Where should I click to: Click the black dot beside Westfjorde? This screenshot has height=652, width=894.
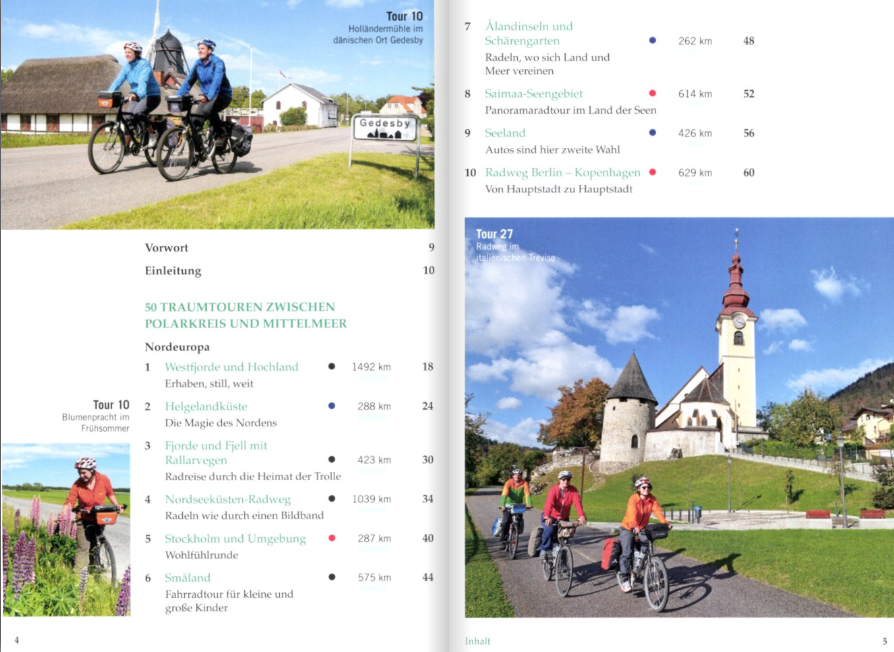(332, 366)
